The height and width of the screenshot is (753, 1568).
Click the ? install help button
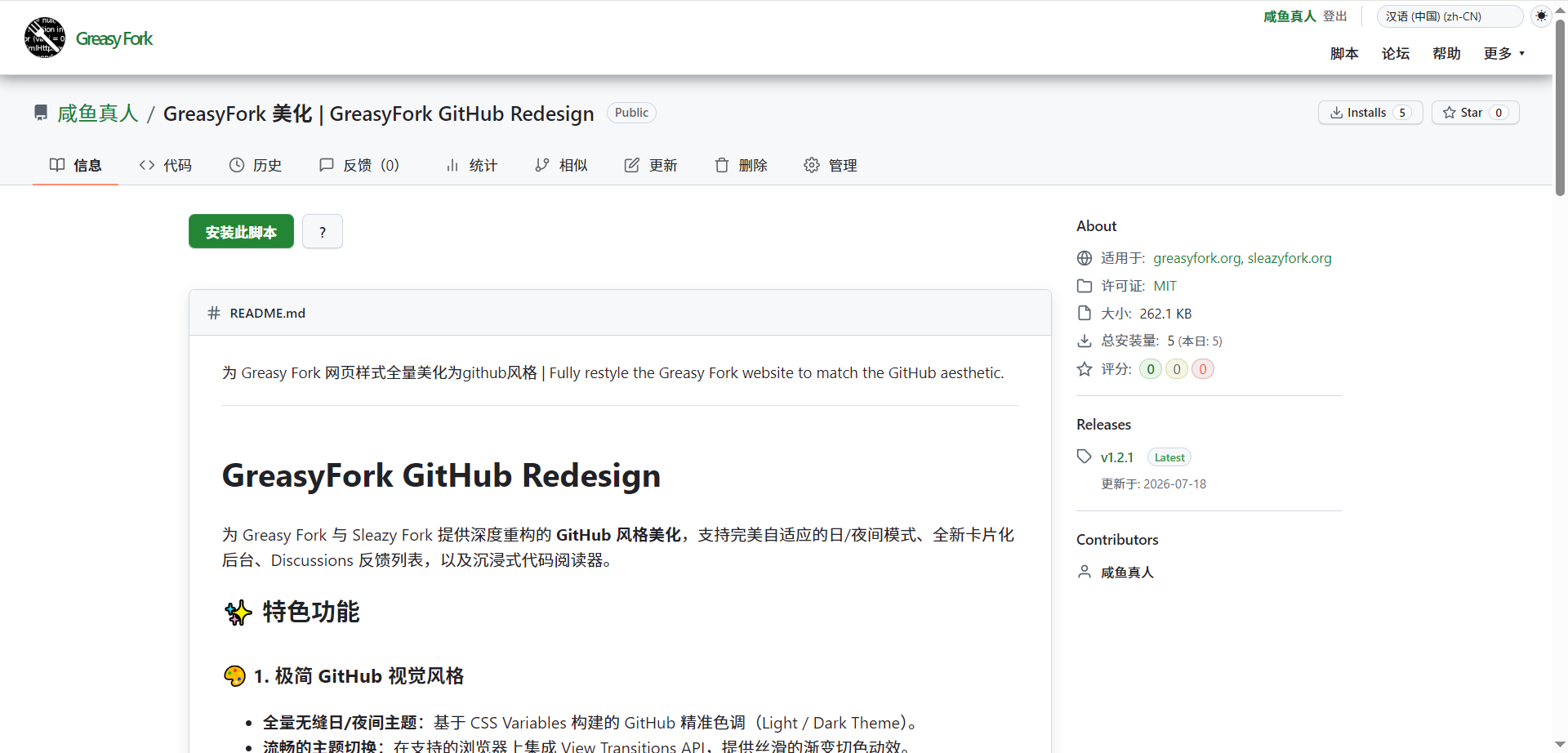(323, 232)
